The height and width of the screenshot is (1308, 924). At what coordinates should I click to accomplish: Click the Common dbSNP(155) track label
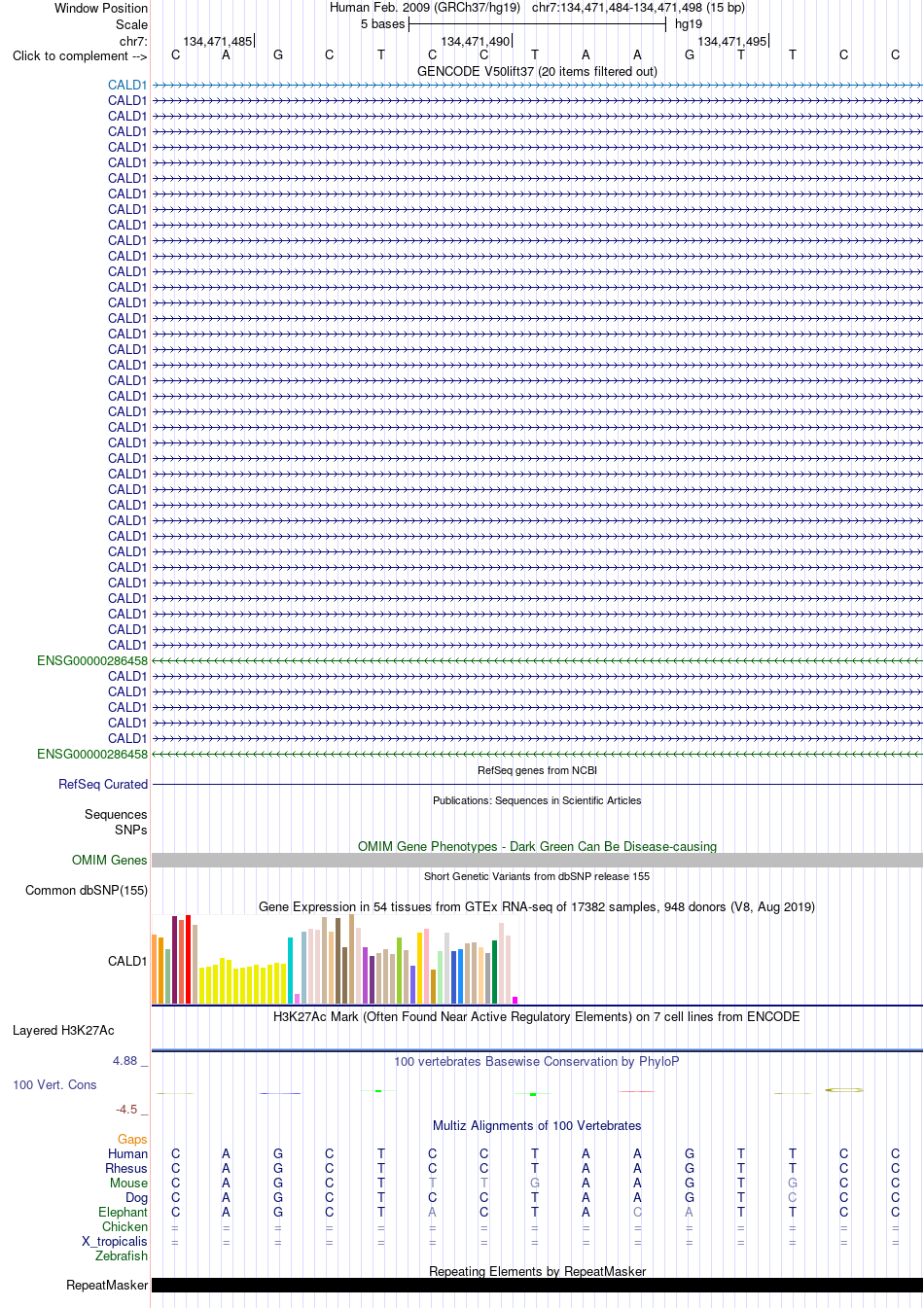click(x=87, y=891)
